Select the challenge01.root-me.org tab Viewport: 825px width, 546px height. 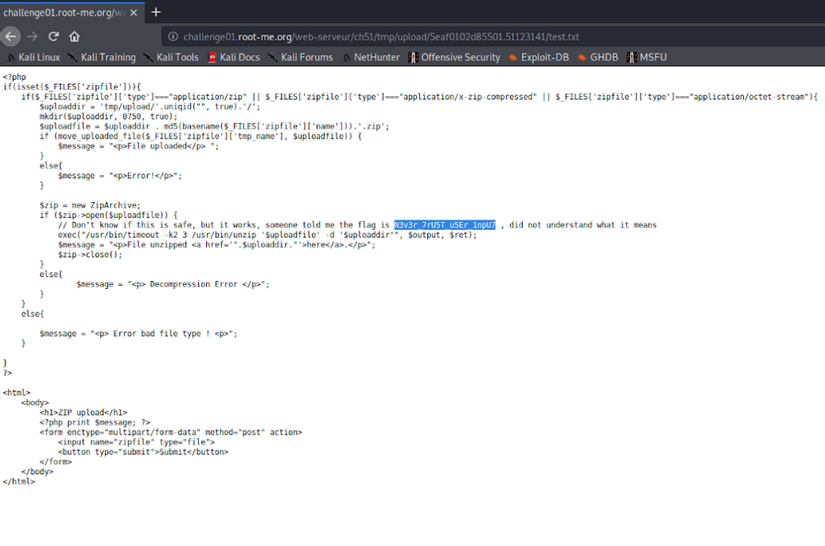(65, 13)
